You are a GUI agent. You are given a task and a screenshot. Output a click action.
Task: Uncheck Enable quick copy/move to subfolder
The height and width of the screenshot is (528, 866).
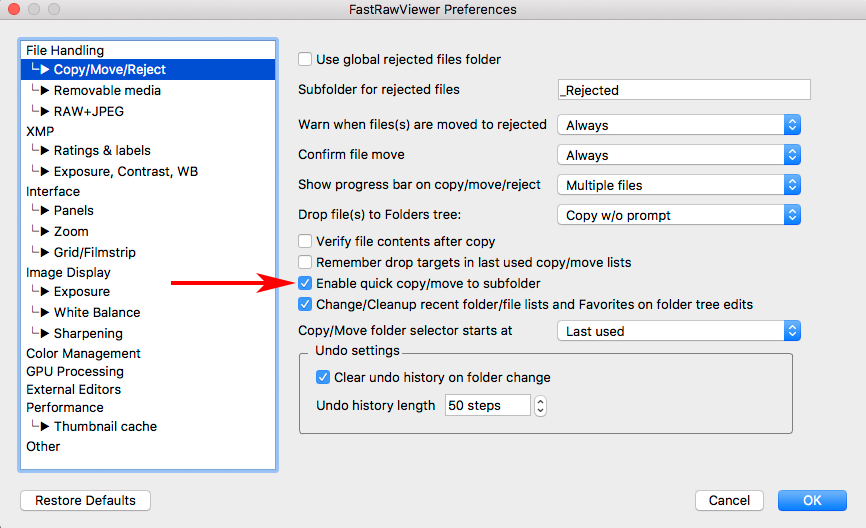coord(306,284)
